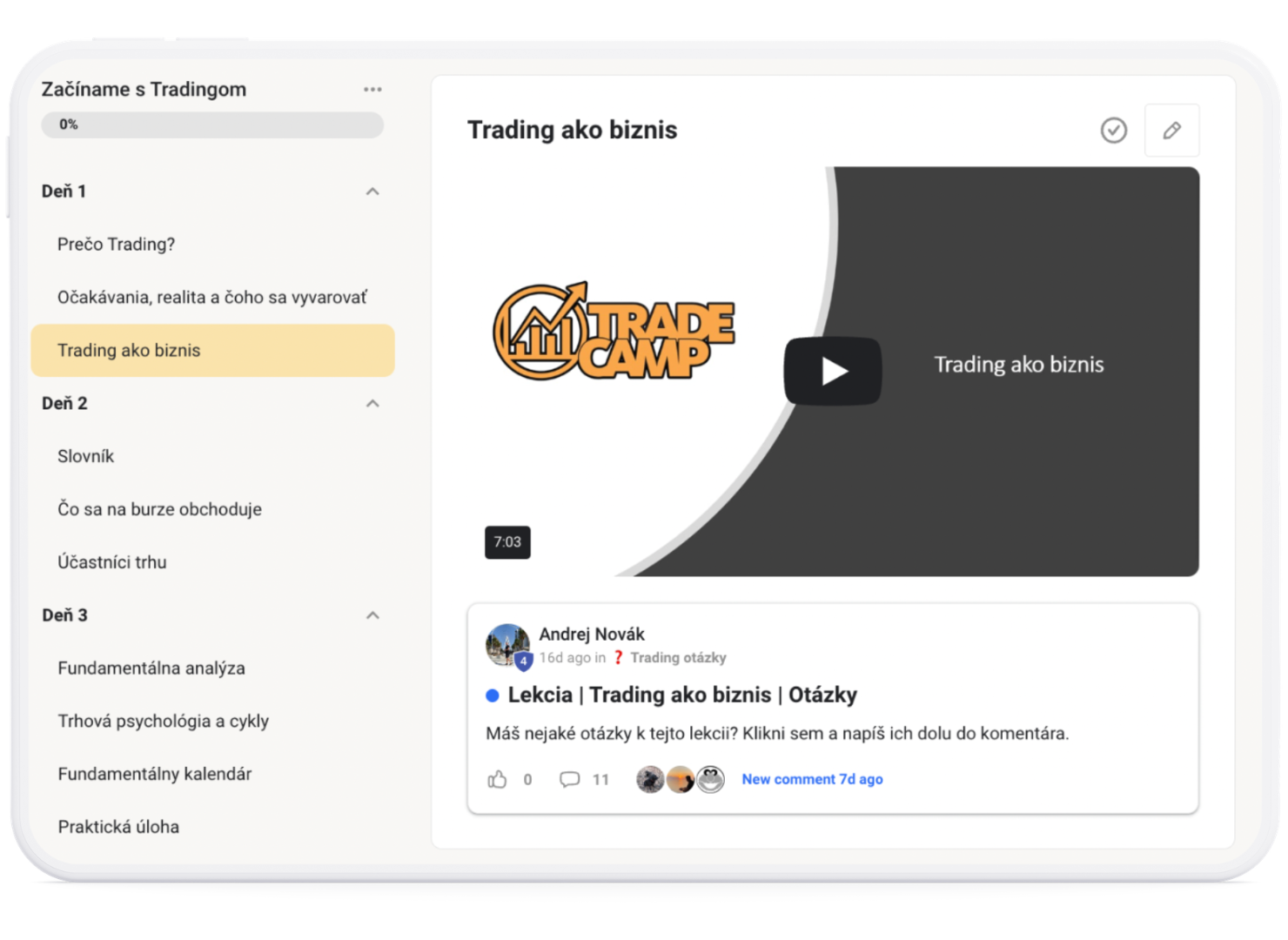The image size is (1288, 940).
Task: Like the post with thumbs-up icon
Action: (497, 780)
